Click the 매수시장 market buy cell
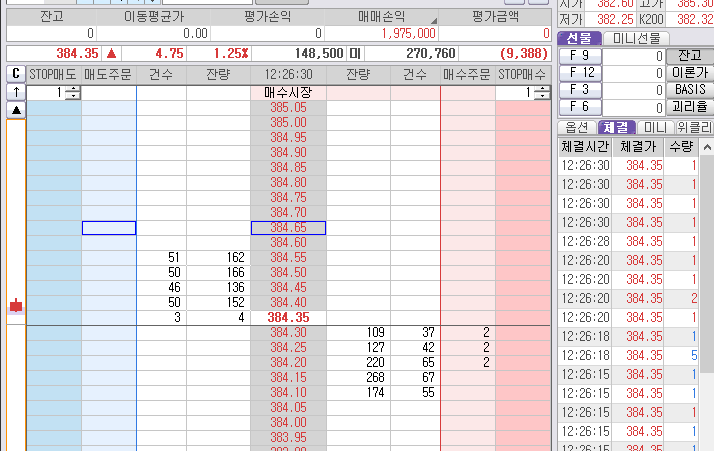This screenshot has height=451, width=714. click(288, 93)
